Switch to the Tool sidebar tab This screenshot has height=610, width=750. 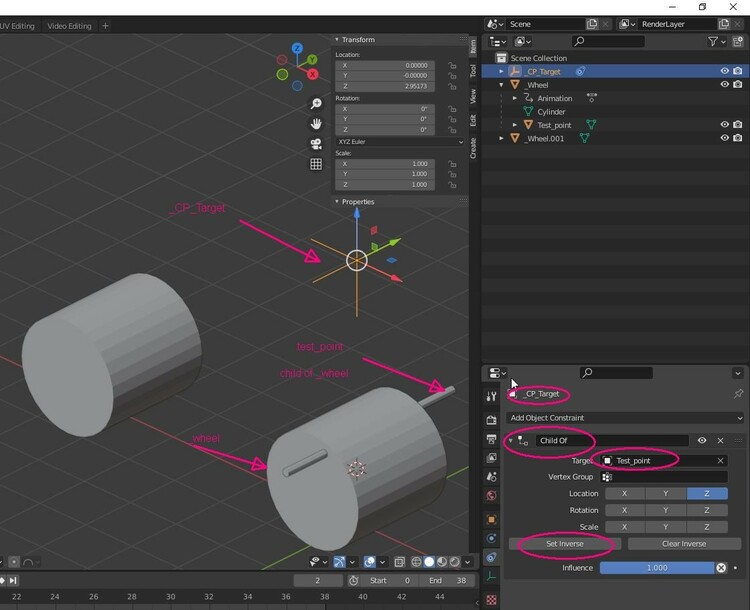pyautogui.click(x=473, y=71)
